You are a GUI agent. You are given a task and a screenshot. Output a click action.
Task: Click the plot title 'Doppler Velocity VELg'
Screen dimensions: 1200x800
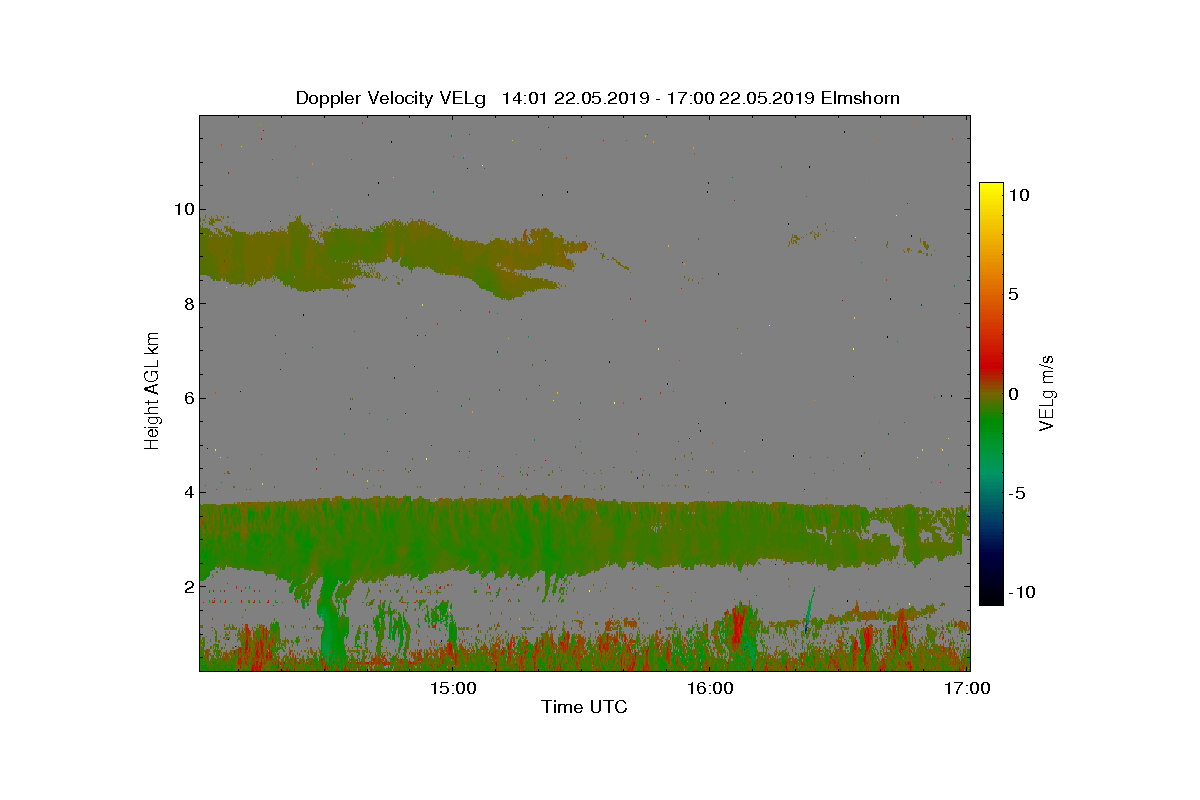pyautogui.click(x=390, y=98)
